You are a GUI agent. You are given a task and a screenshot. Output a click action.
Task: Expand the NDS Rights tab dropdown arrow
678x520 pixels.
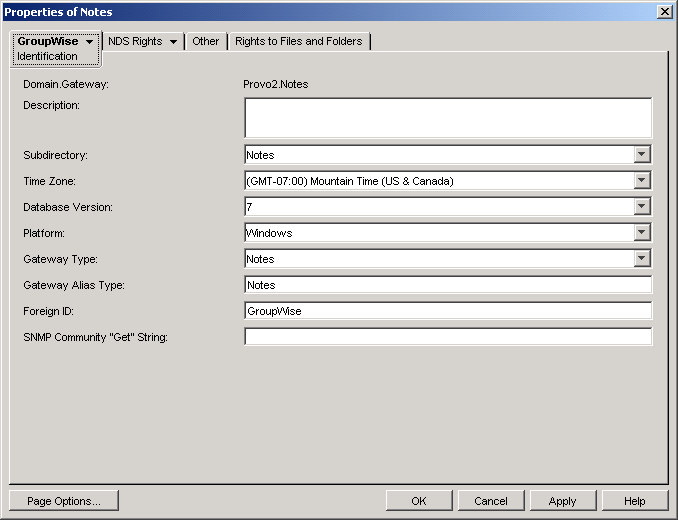coord(173,42)
